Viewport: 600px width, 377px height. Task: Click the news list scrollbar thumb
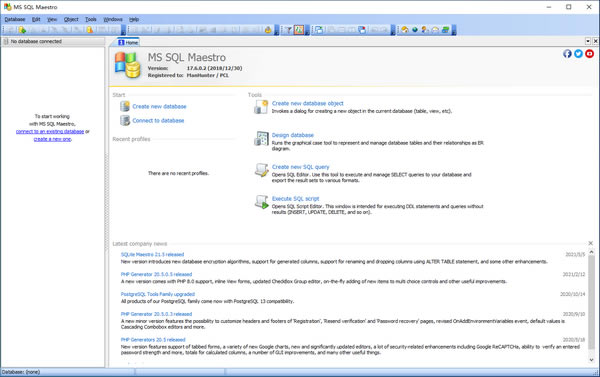click(x=591, y=302)
